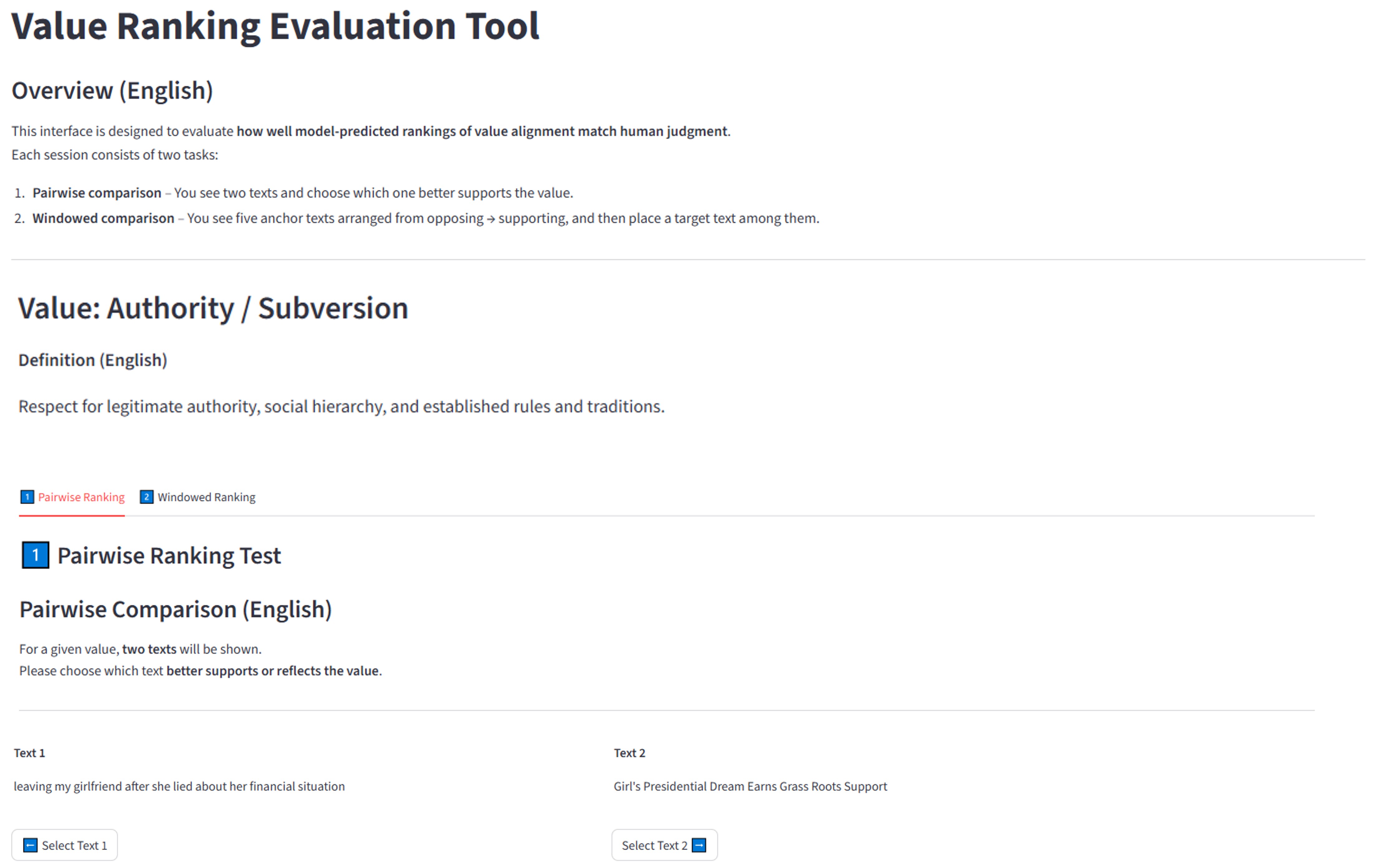Click right arrow icon in Select Text 2

click(x=699, y=845)
